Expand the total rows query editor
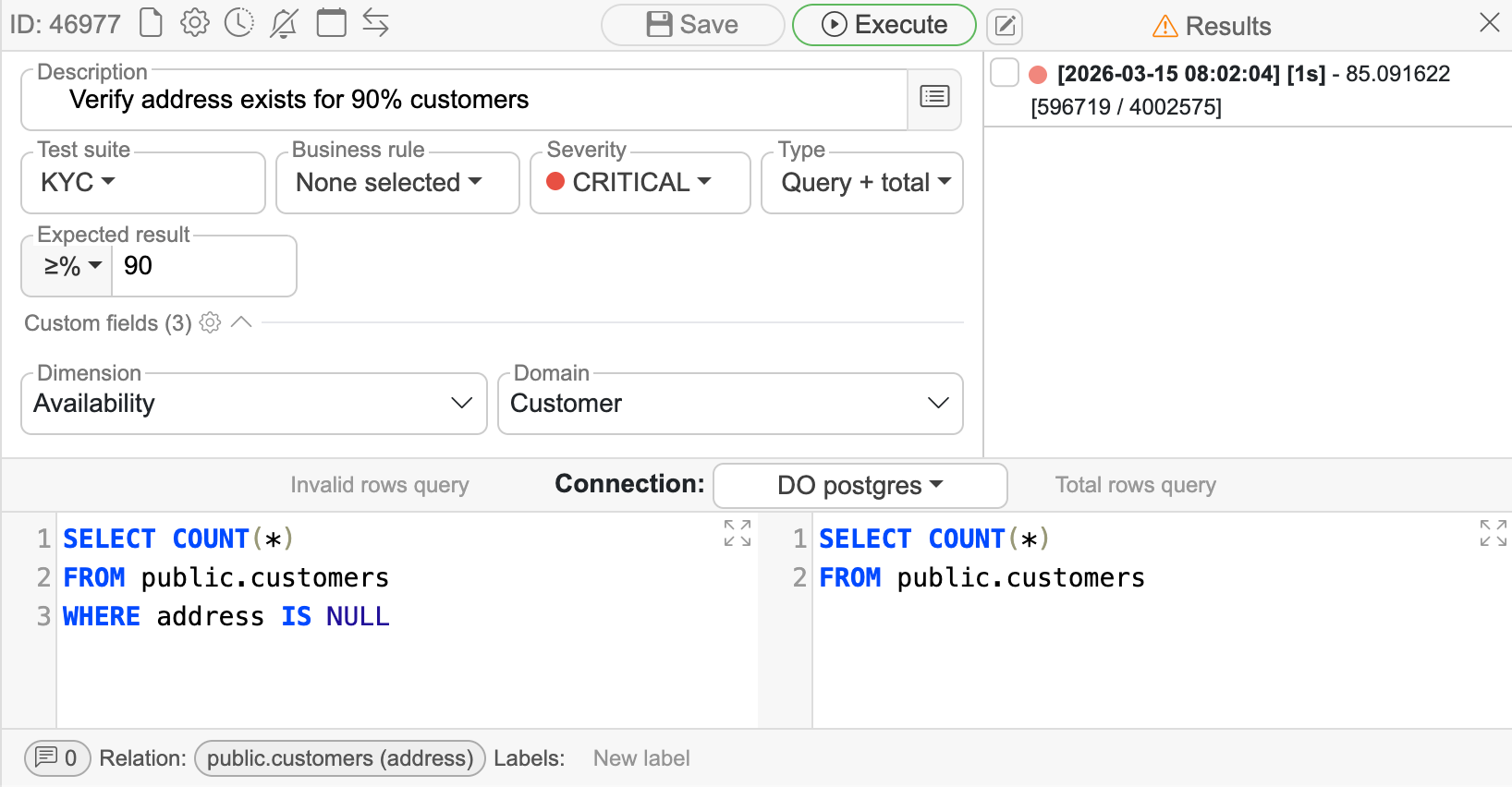Screen dimensions: 1512x787 (x=1493, y=533)
